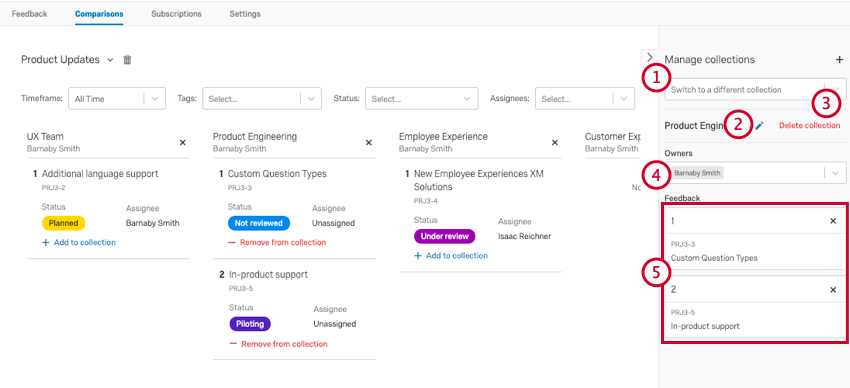
Task: Expand Product Updates comparison chevron
Action: coord(110,60)
